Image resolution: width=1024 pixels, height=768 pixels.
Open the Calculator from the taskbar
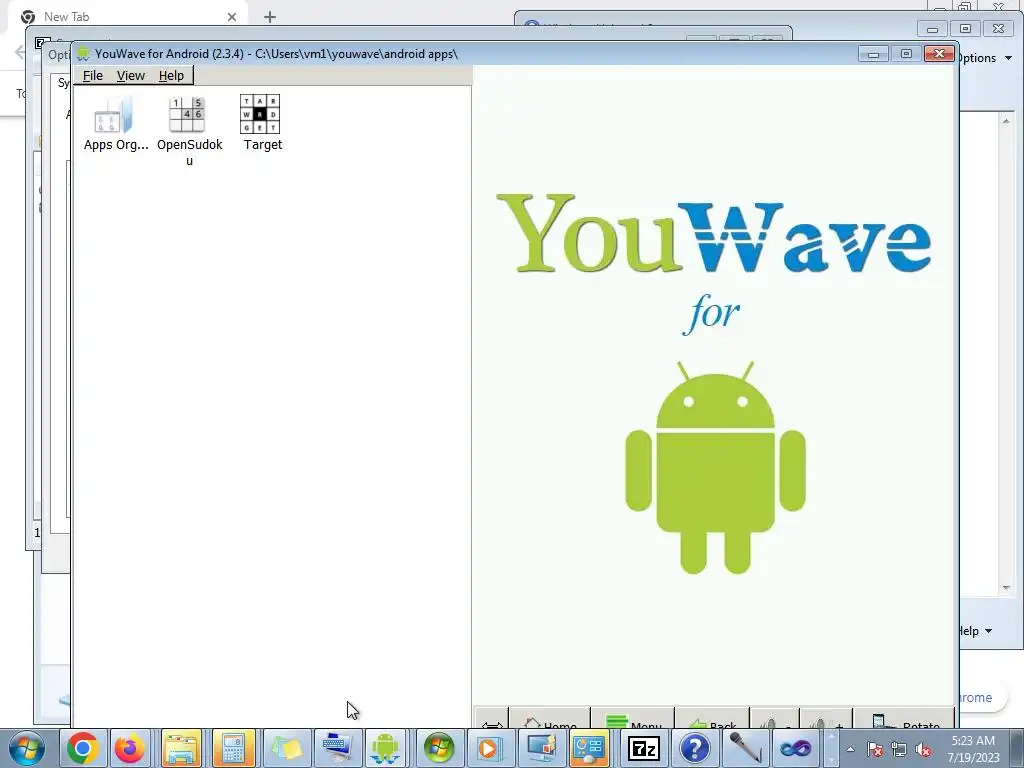(x=233, y=748)
